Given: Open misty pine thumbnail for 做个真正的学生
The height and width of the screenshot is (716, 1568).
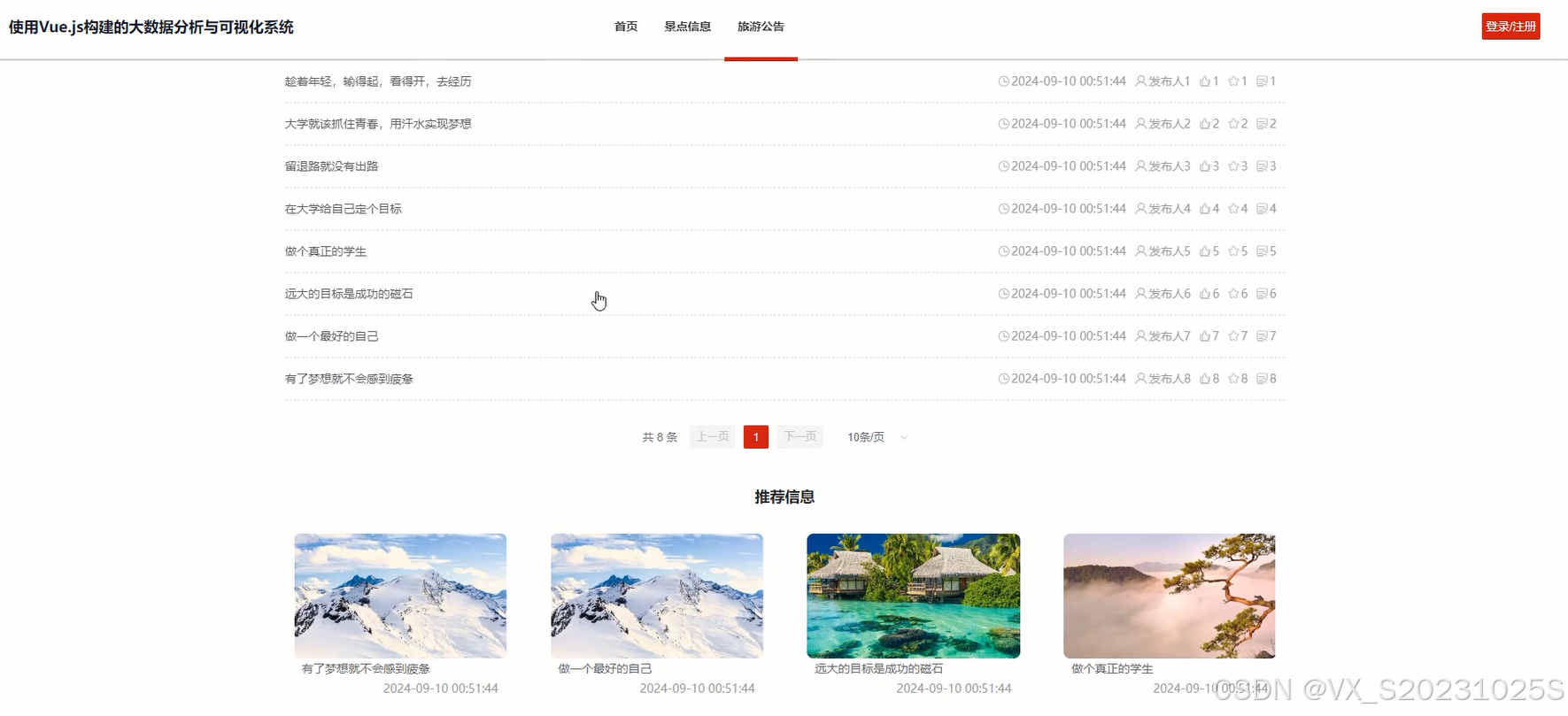Looking at the screenshot, I should (1170, 596).
